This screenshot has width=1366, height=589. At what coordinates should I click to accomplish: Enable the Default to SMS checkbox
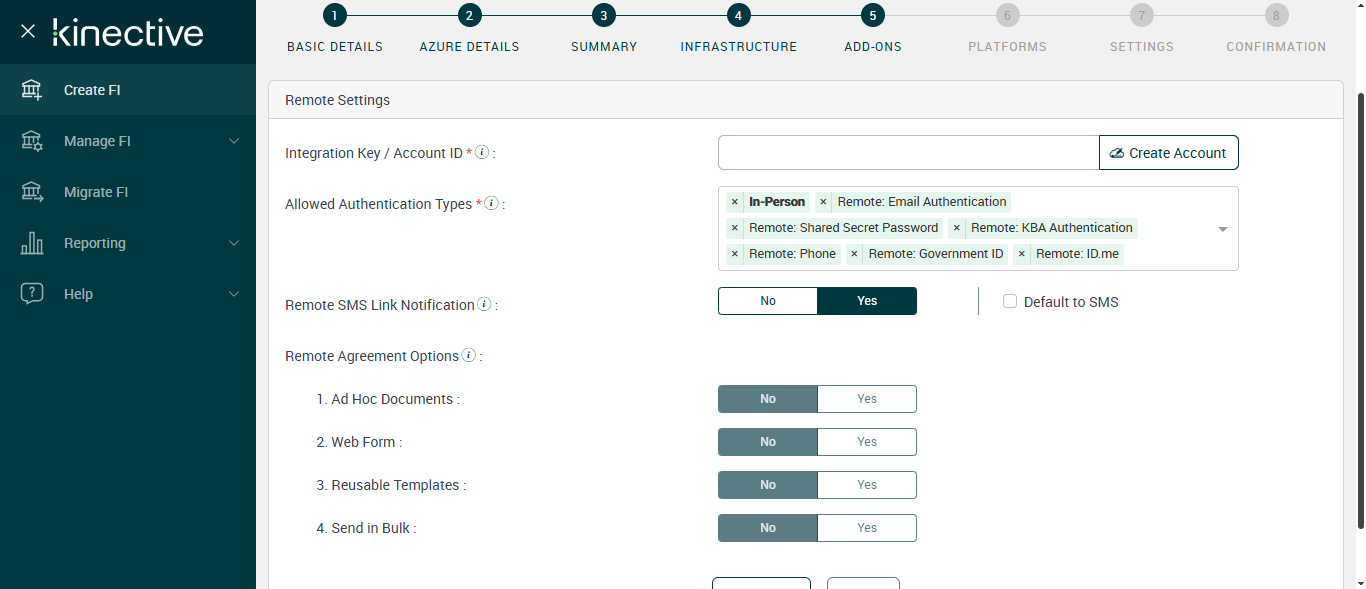point(1010,302)
